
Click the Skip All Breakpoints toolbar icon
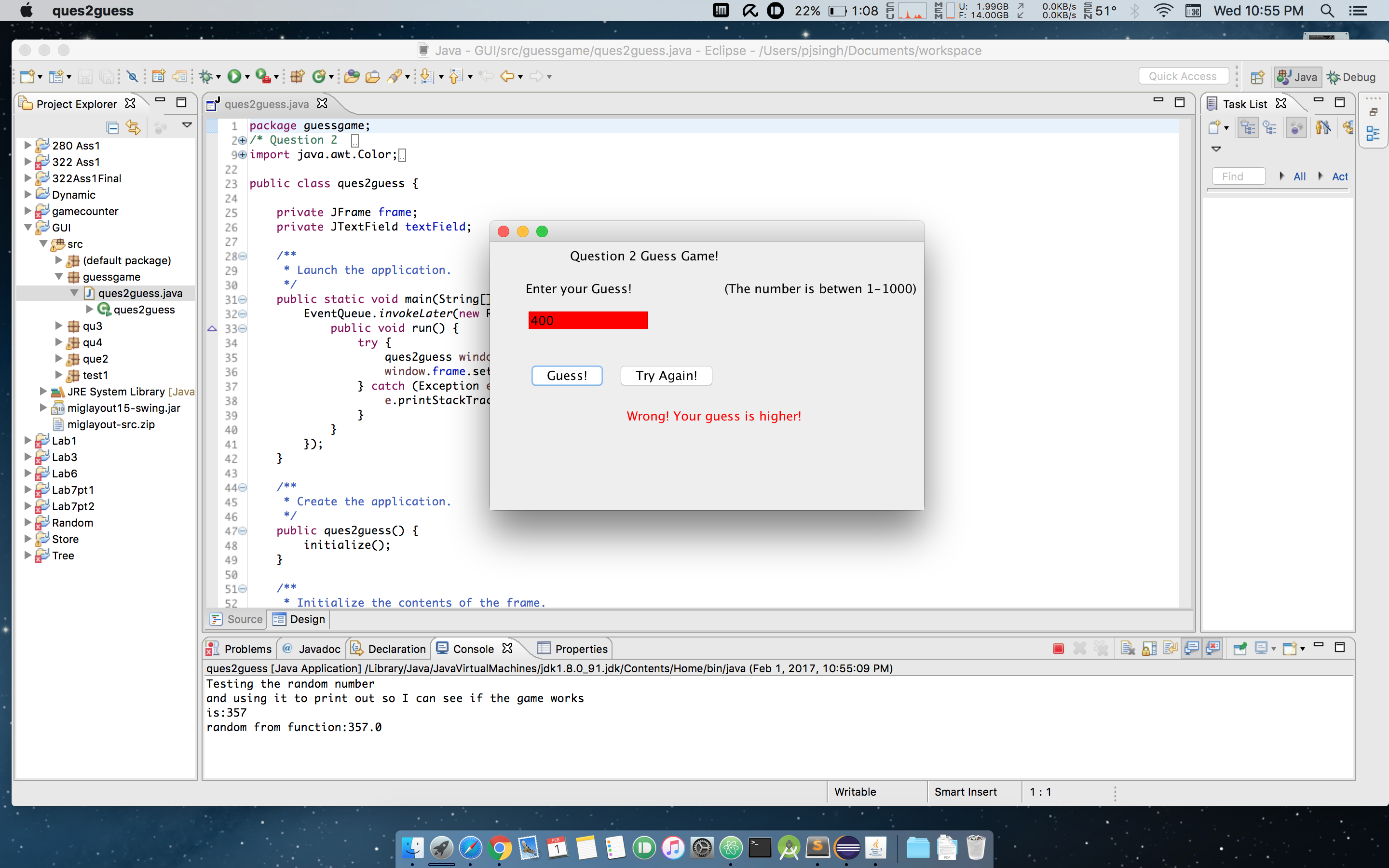133,76
